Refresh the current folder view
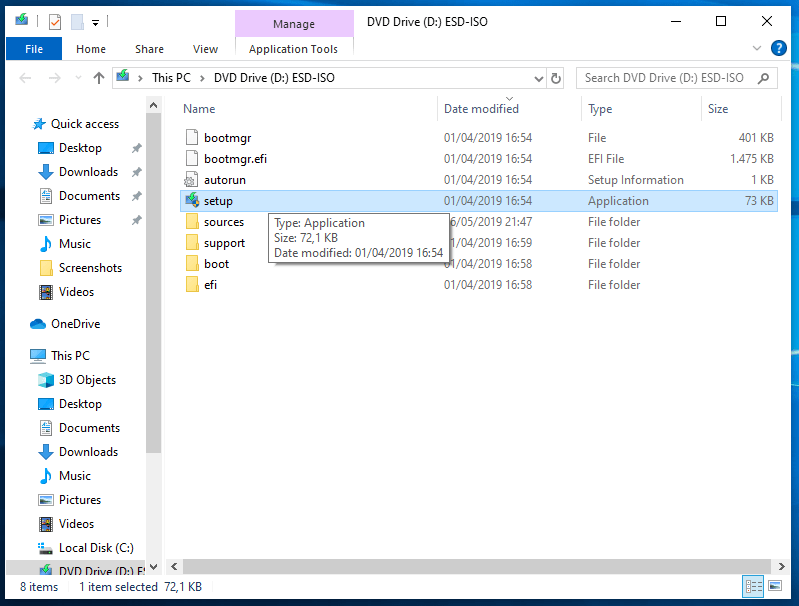799x606 pixels. coord(555,78)
